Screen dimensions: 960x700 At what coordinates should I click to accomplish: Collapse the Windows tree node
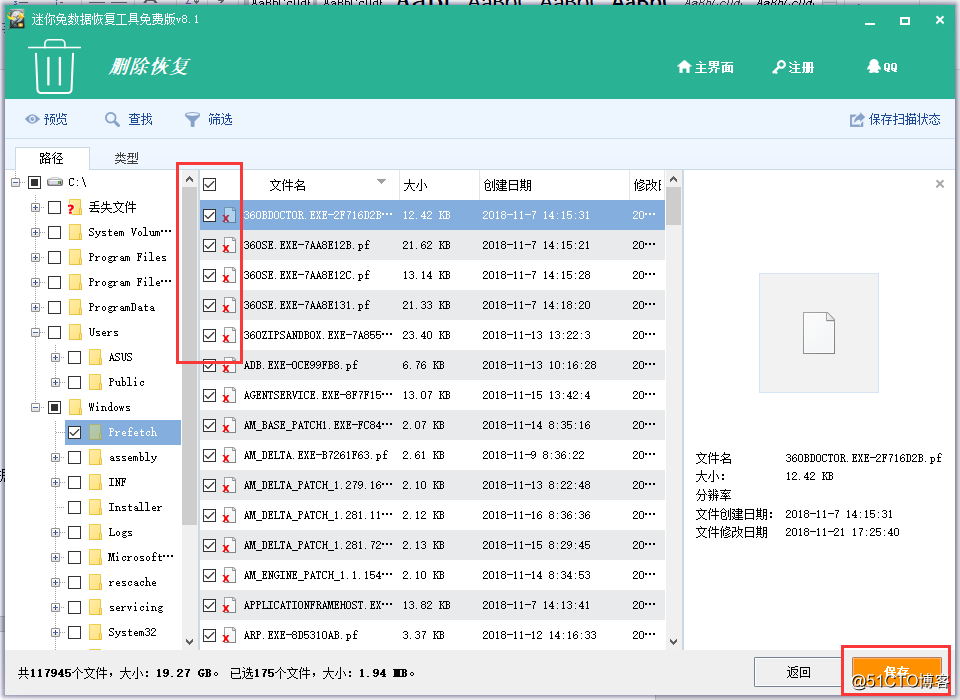click(34, 407)
